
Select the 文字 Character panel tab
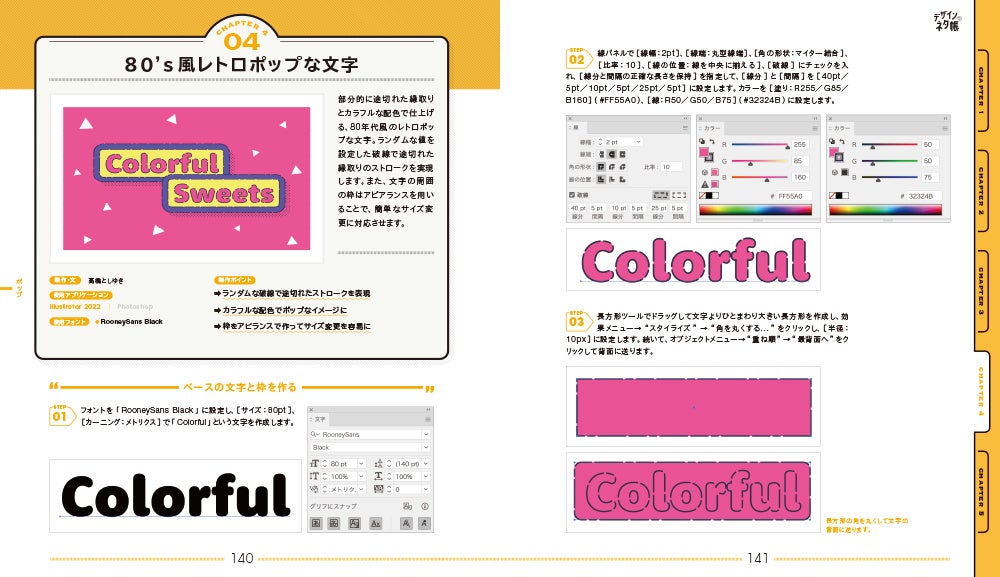point(319,420)
